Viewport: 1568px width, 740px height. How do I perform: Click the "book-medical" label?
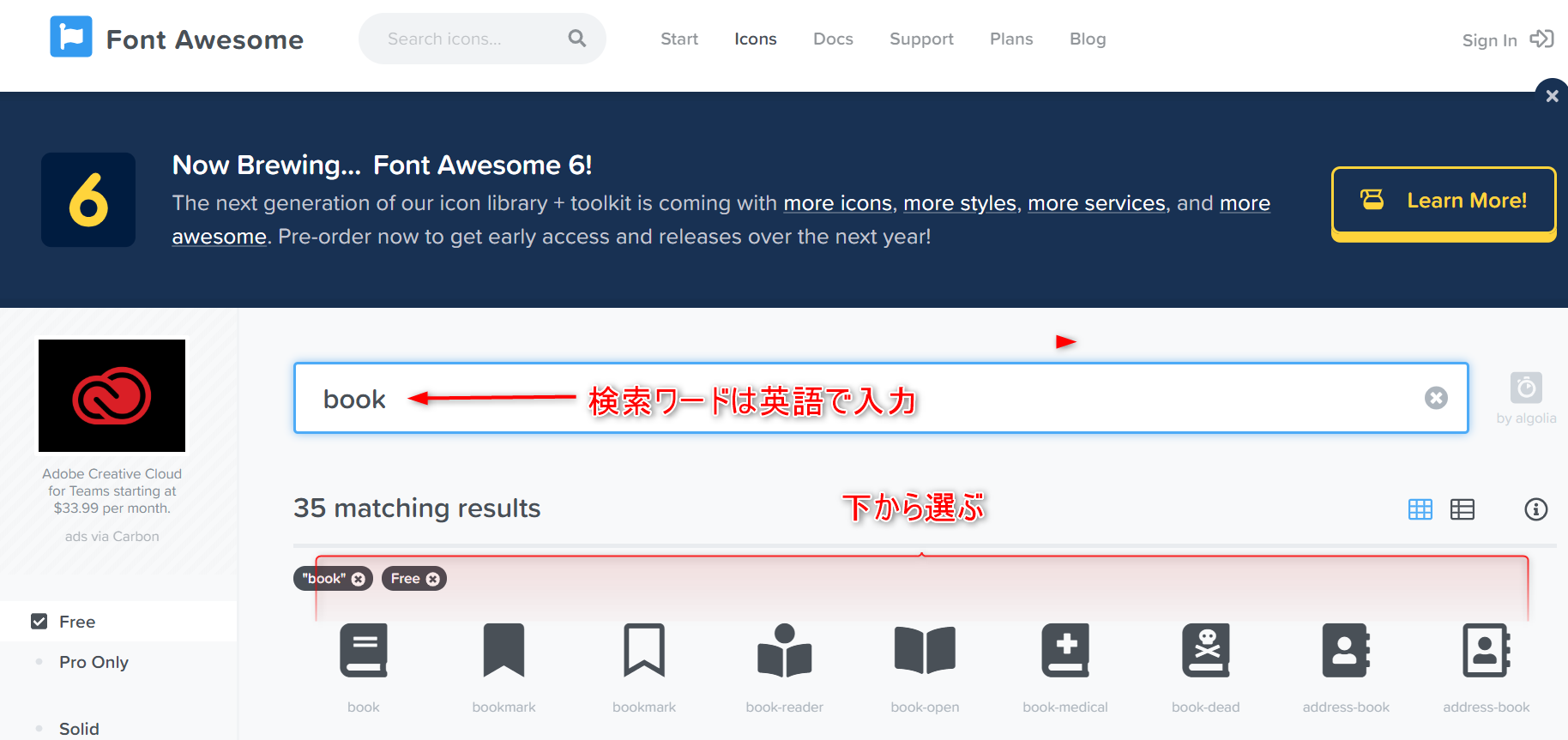(x=1065, y=707)
